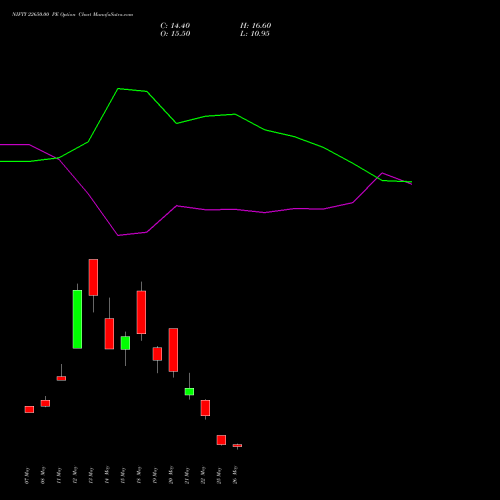Click the last red candle for 26 May
The image size is (500, 500).
[x=237, y=445]
